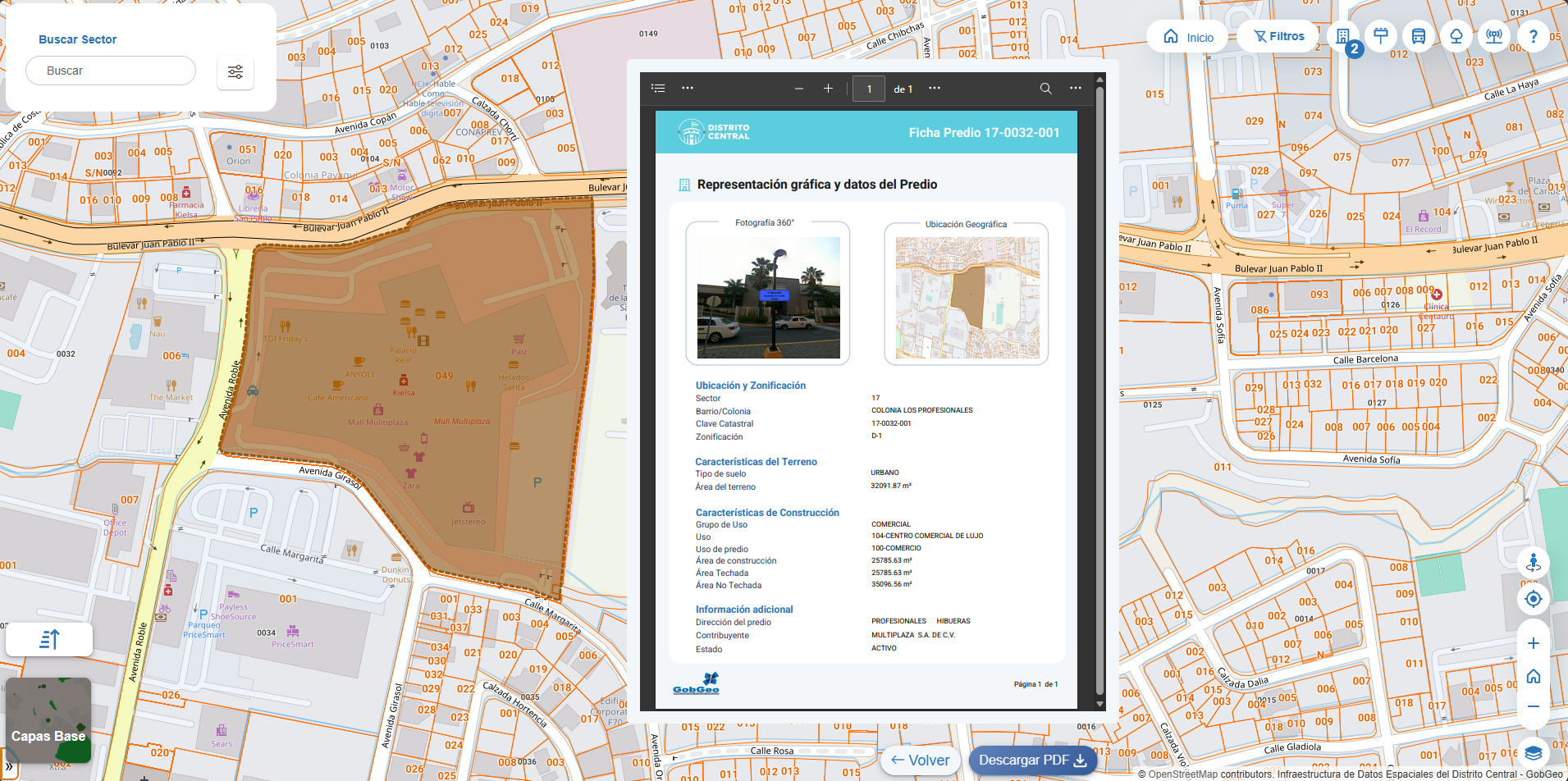Open the map layers stack icon
The height and width of the screenshot is (781, 1568).
pyautogui.click(x=1533, y=752)
